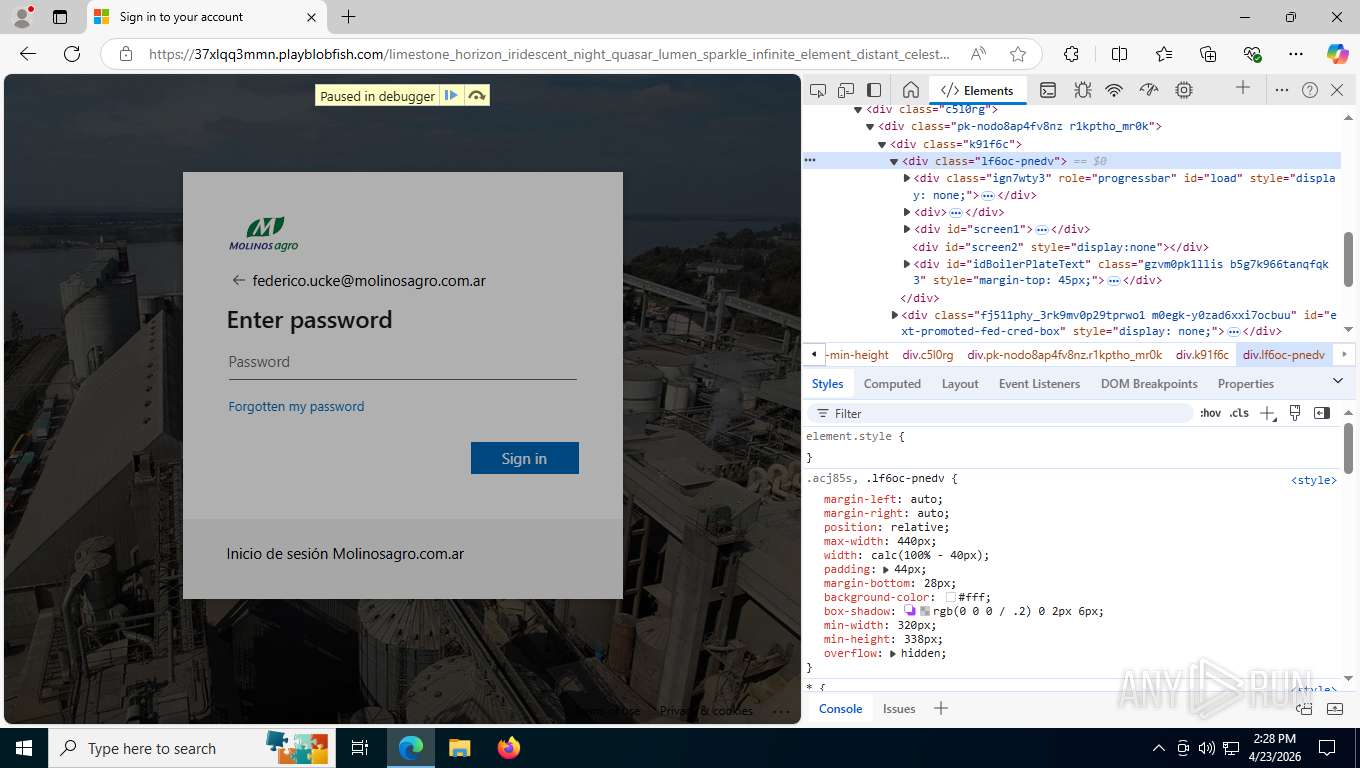This screenshot has width=1360, height=768.
Task: Expand the progressbar div with id load
Action: coord(907,178)
